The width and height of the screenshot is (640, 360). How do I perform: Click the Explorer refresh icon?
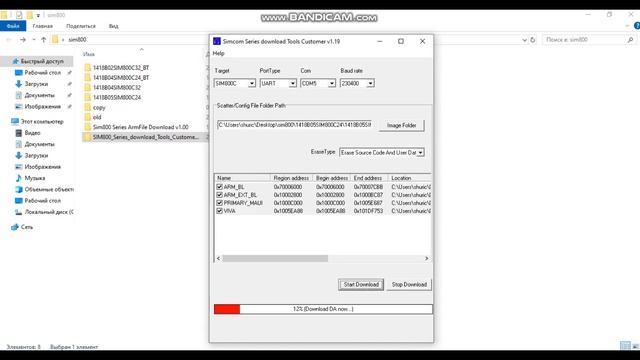tap(533, 40)
